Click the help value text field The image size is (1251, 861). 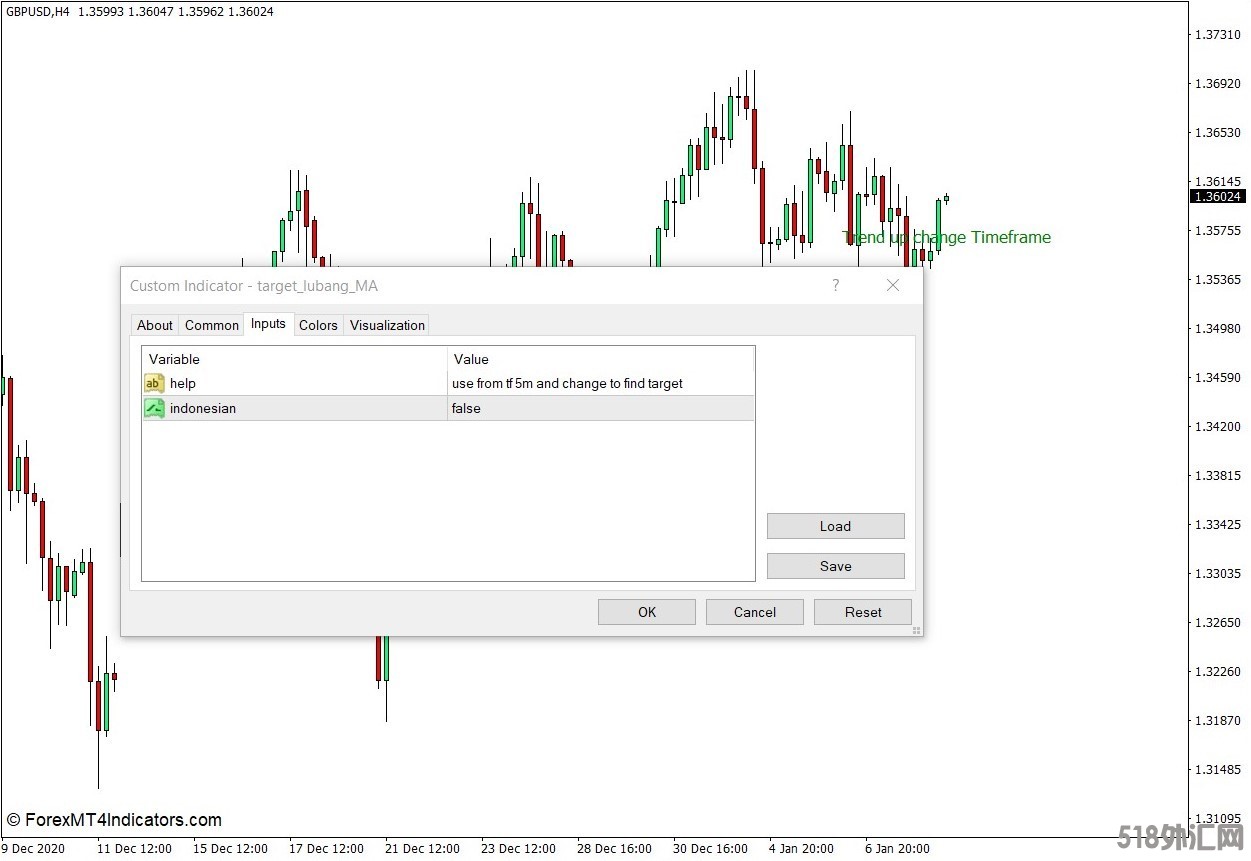point(600,383)
